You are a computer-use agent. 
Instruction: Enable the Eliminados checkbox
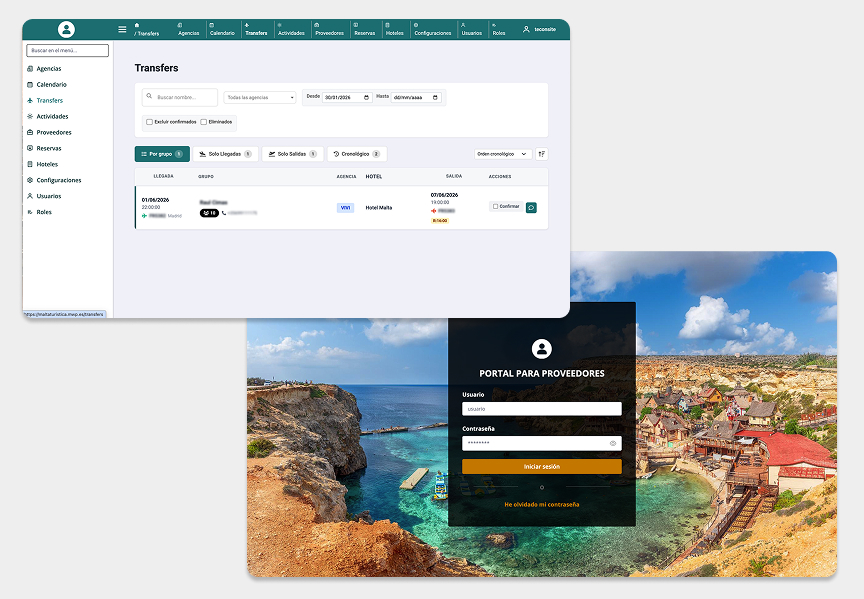coord(204,122)
